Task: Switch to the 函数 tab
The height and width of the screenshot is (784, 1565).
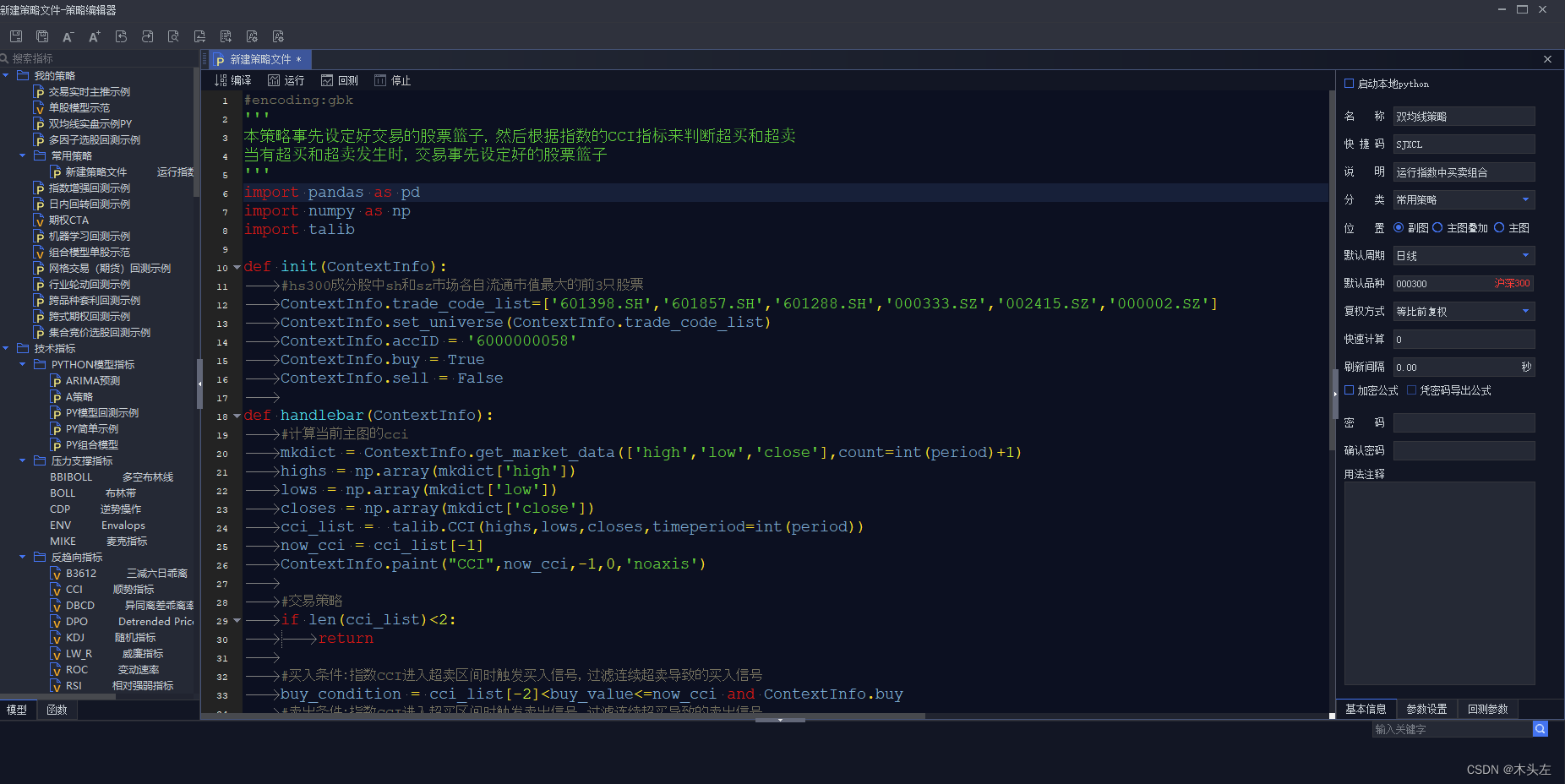Action: pyautogui.click(x=57, y=710)
